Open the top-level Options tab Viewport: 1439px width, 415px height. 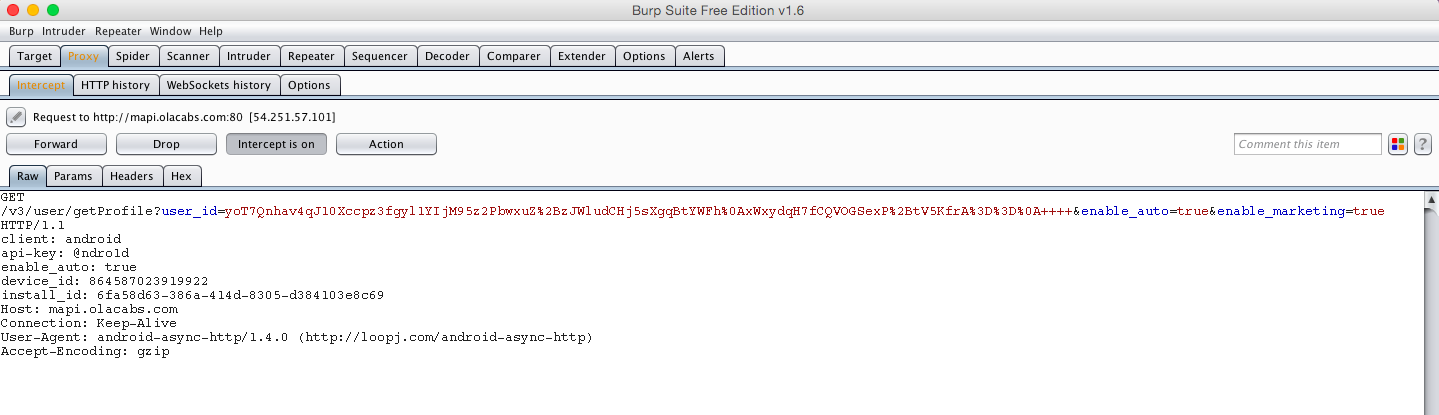pos(644,56)
